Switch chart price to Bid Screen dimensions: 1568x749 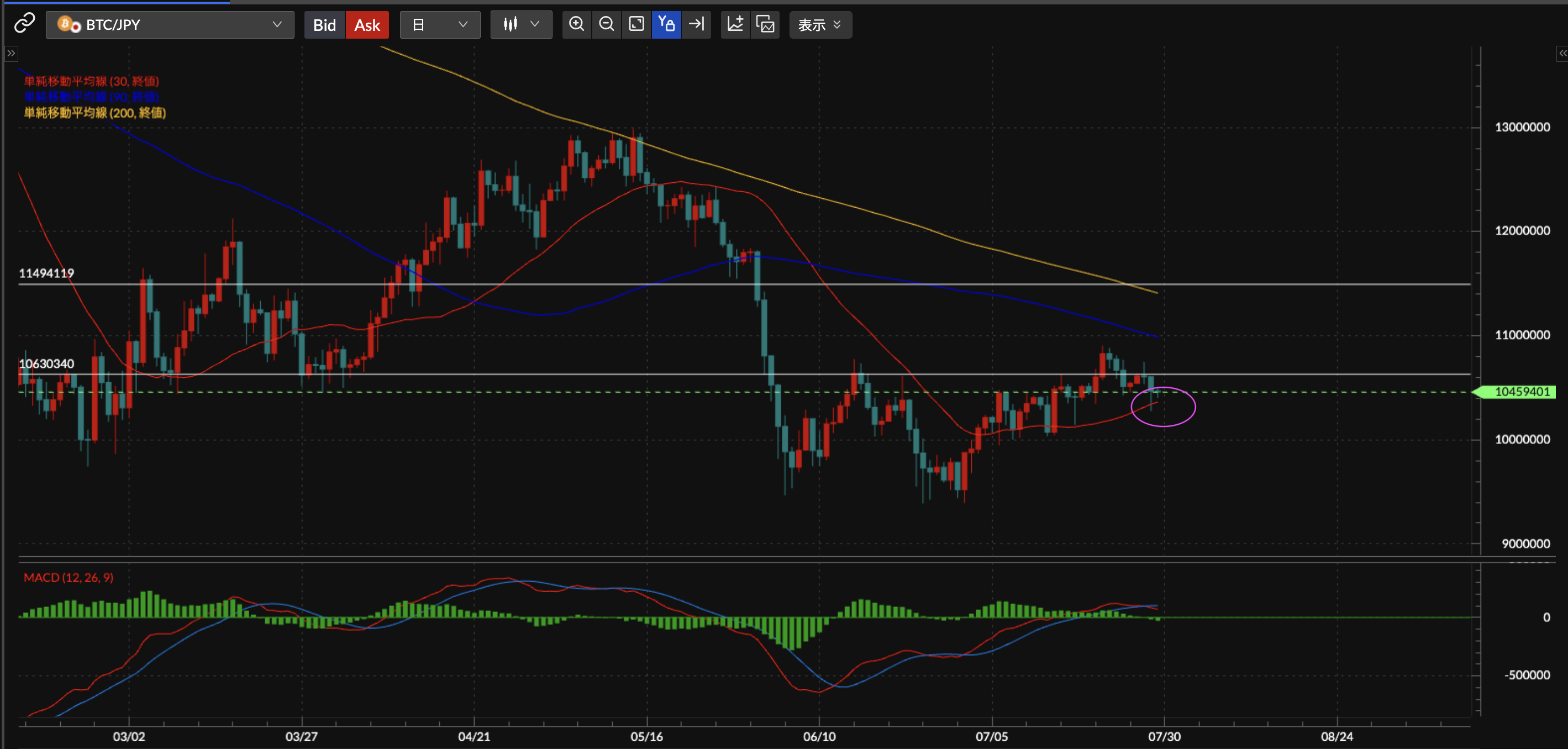pos(324,25)
